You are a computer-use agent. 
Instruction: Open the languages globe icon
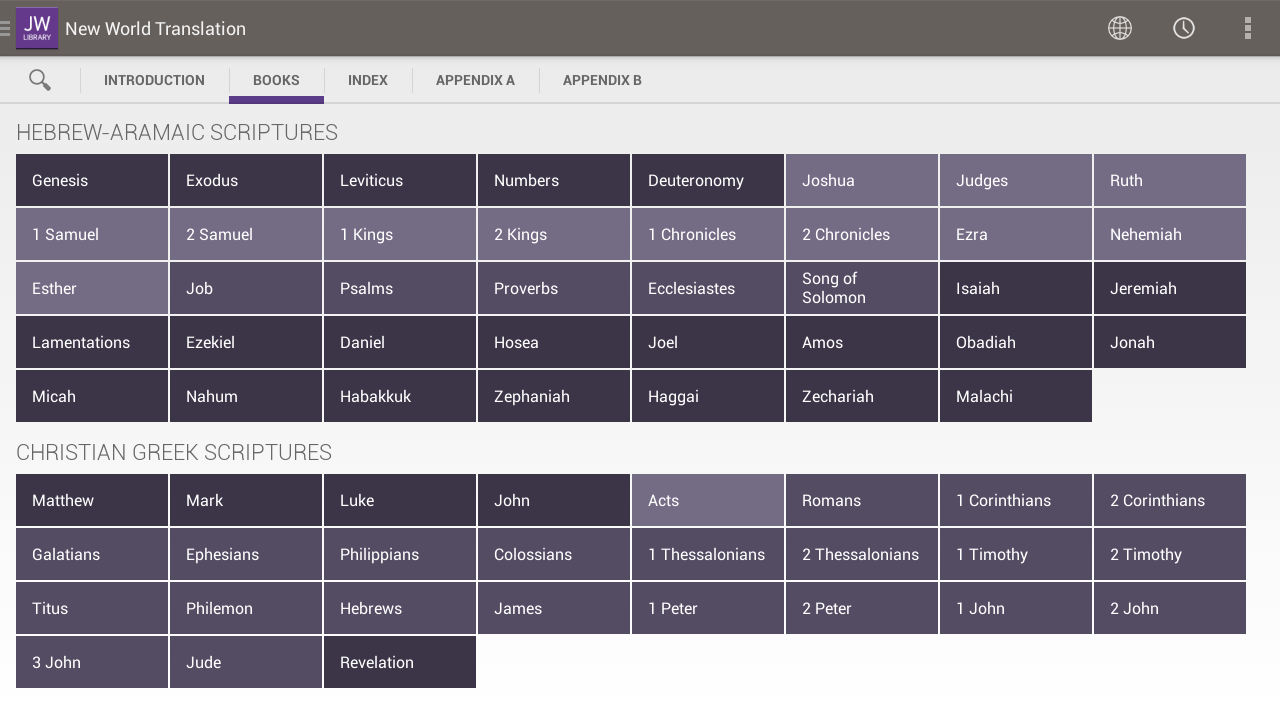point(1120,28)
